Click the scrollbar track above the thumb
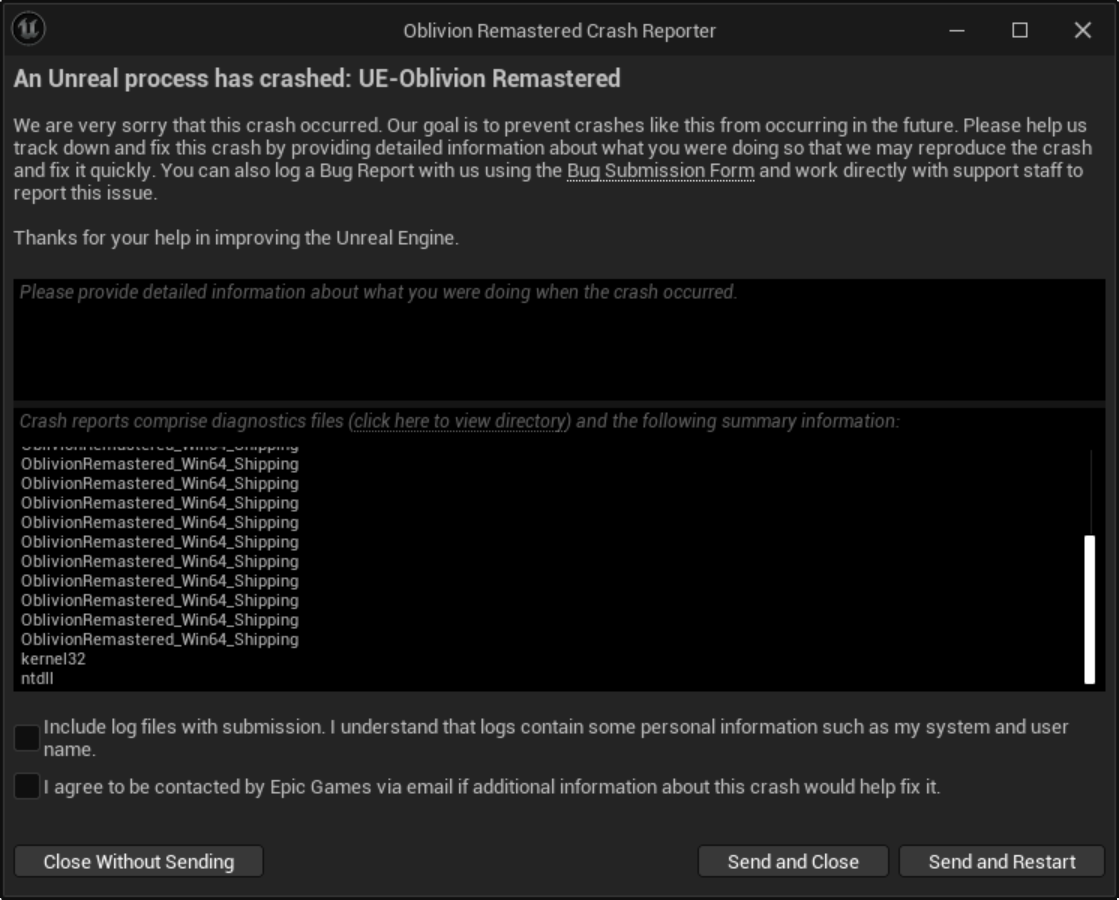Screen dimensions: 1119x900 (1090, 492)
